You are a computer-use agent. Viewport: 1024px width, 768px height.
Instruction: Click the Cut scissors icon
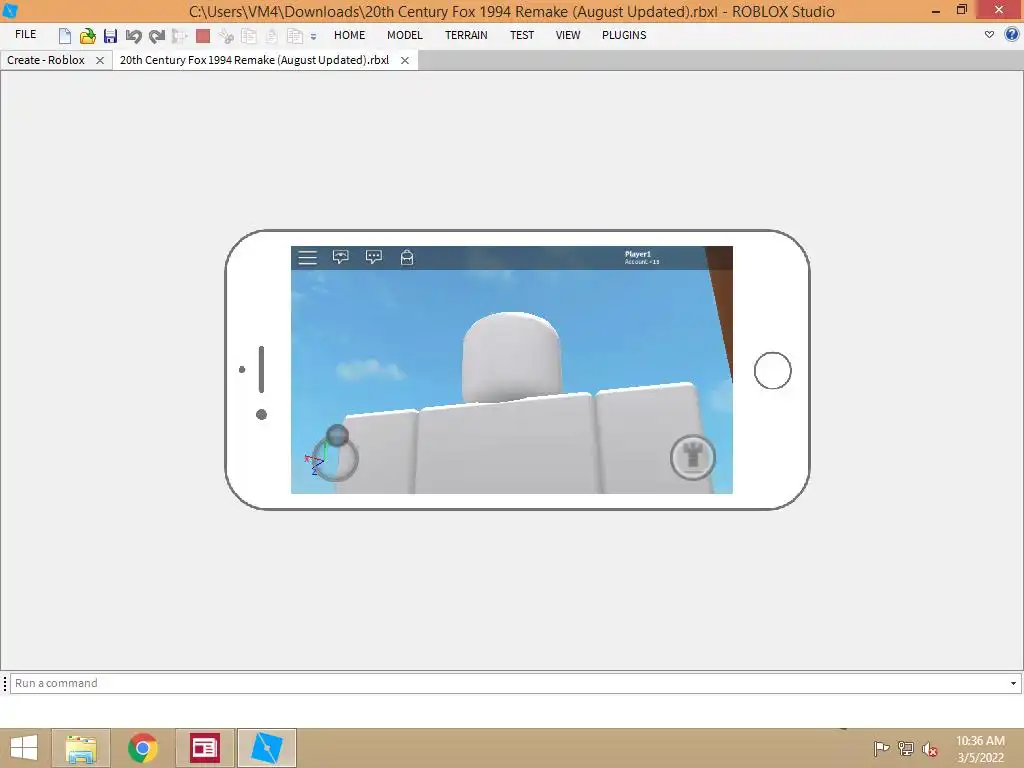(x=226, y=36)
